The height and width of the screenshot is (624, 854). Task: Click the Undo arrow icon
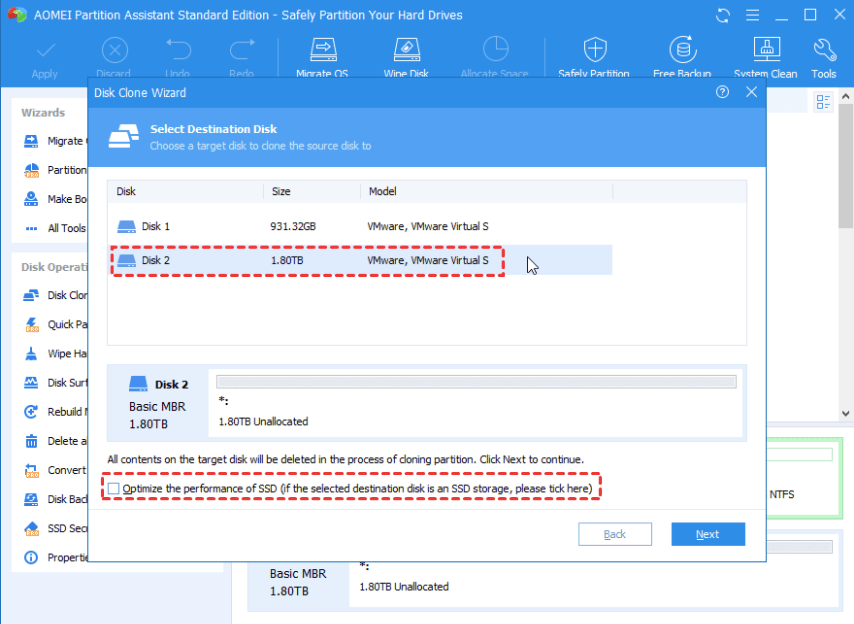tap(178, 50)
